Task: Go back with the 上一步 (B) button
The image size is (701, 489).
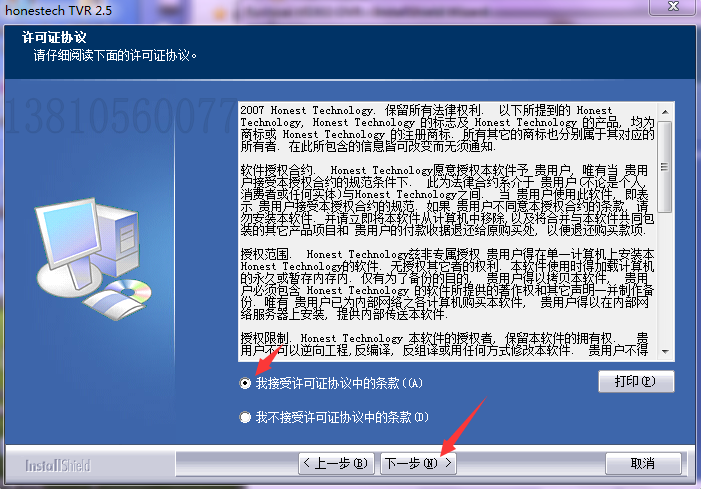Action: (x=335, y=464)
